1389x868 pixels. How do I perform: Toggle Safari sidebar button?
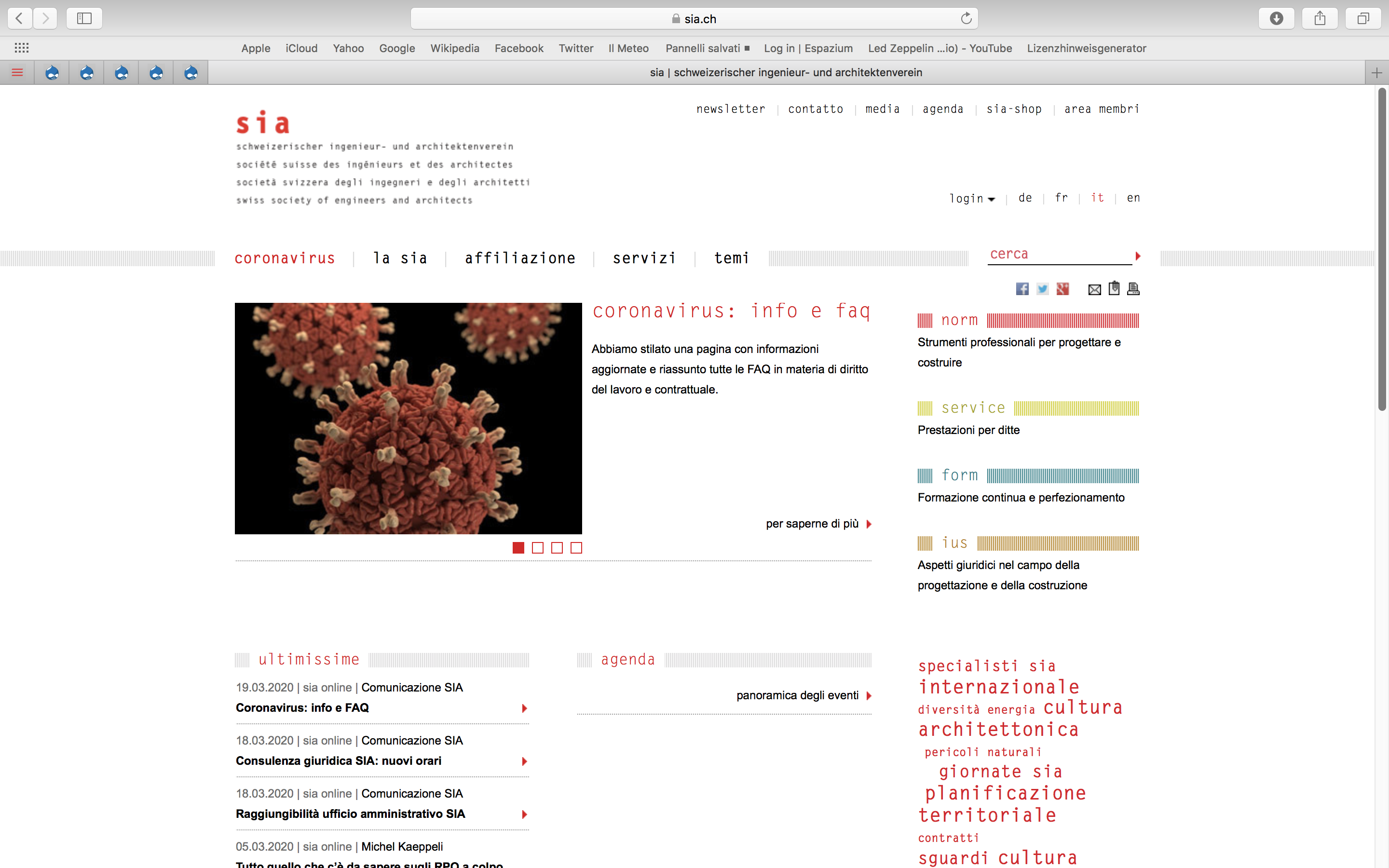coord(84,18)
